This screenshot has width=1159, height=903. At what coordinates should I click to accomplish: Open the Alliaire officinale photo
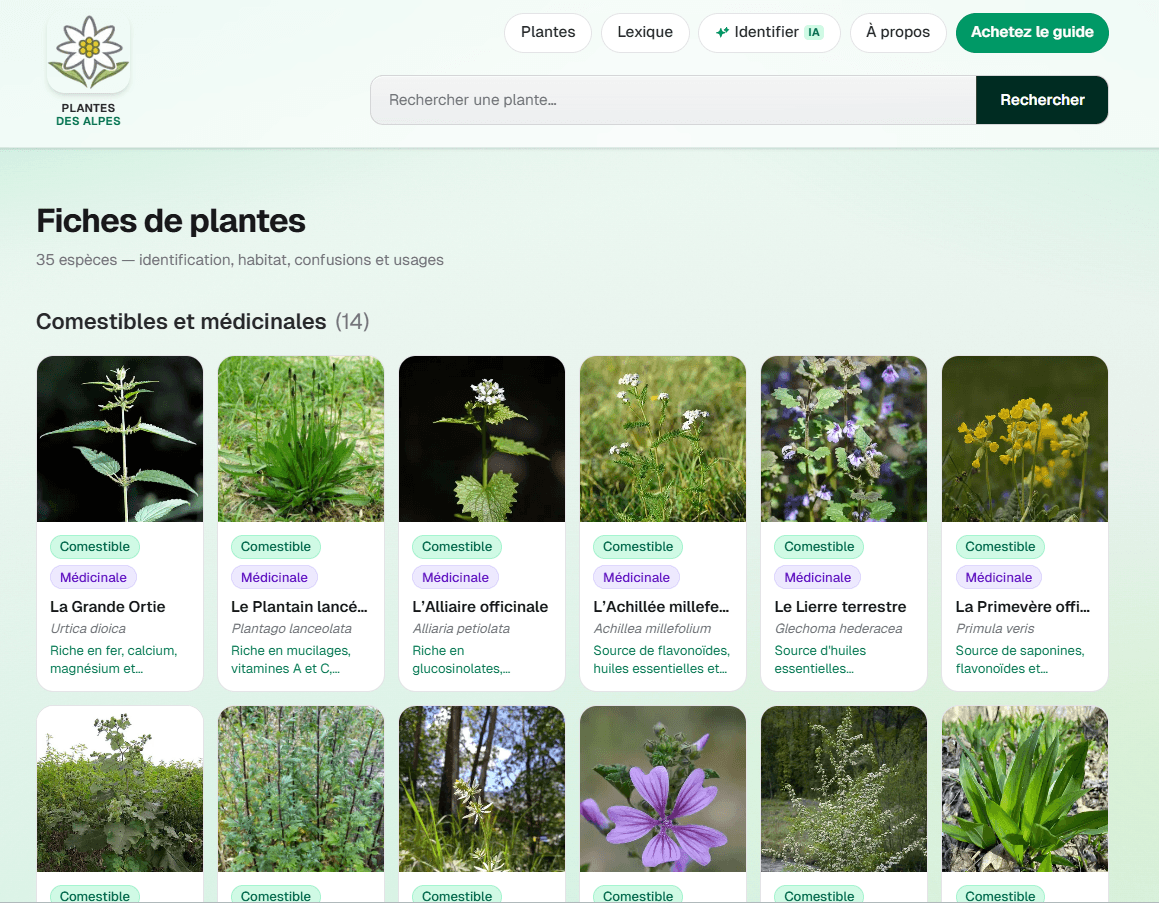[x=482, y=439]
